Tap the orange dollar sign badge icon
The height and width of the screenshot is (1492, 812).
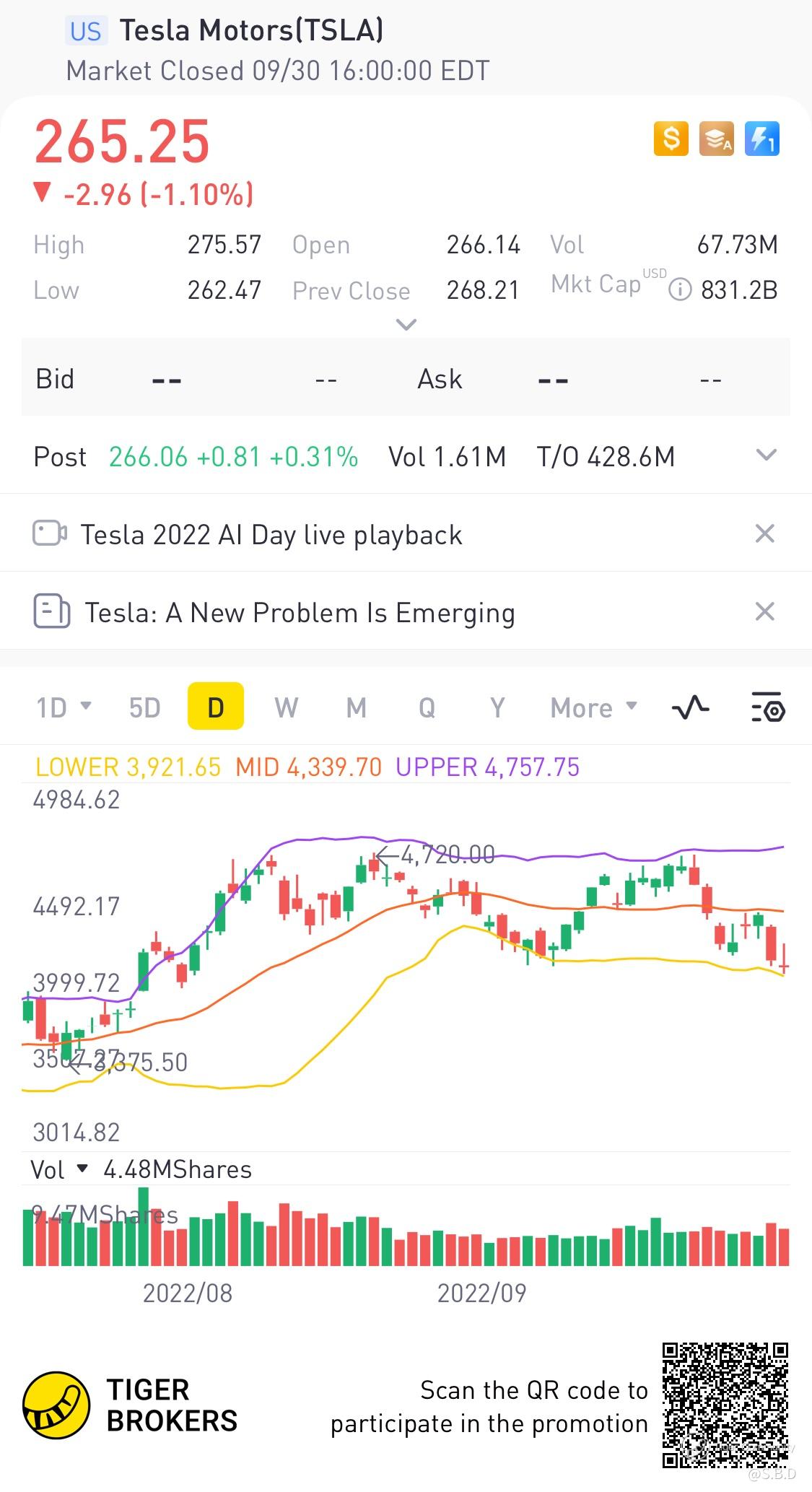[671, 138]
